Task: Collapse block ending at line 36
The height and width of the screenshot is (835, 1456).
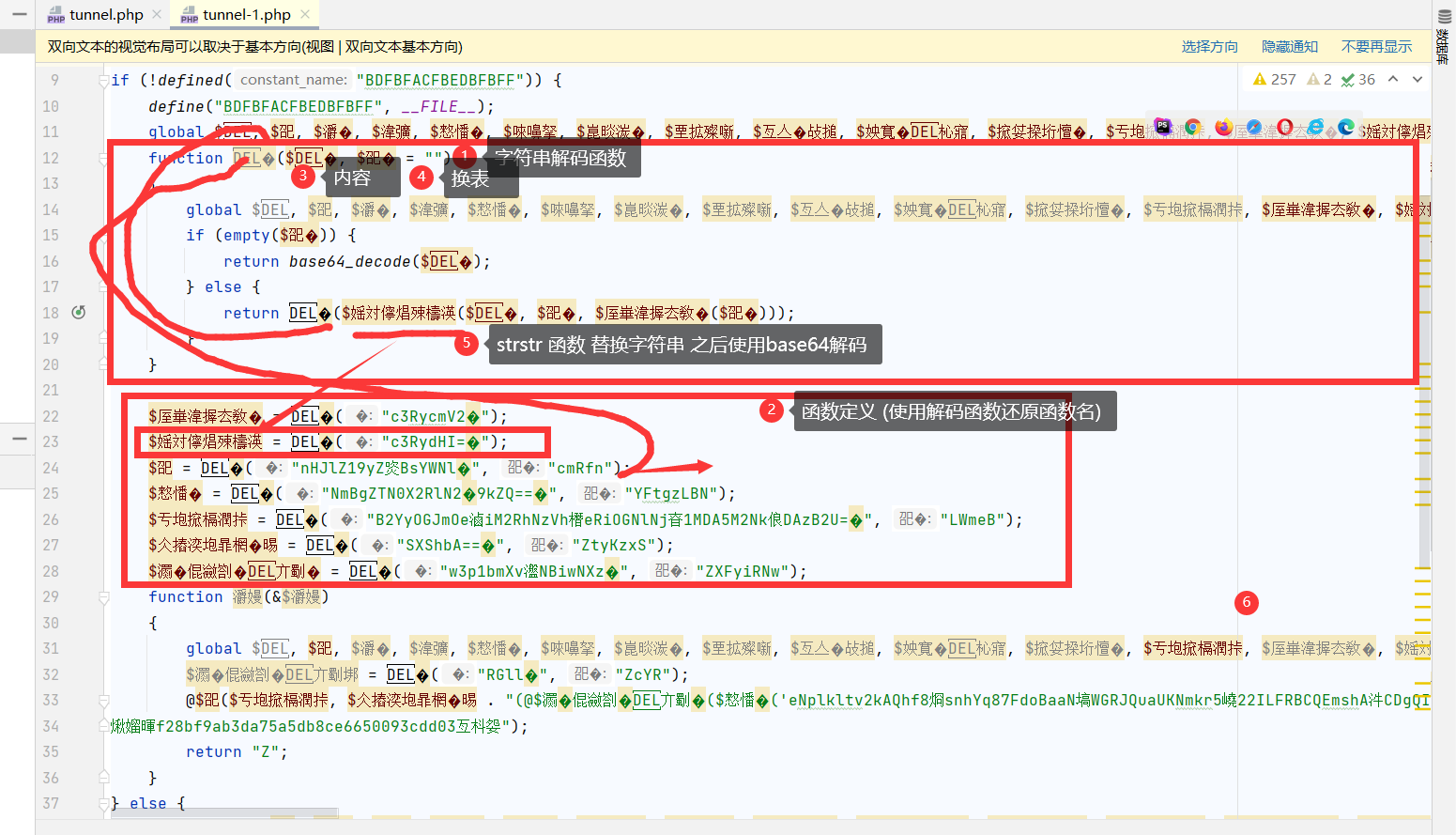Action: click(x=104, y=778)
